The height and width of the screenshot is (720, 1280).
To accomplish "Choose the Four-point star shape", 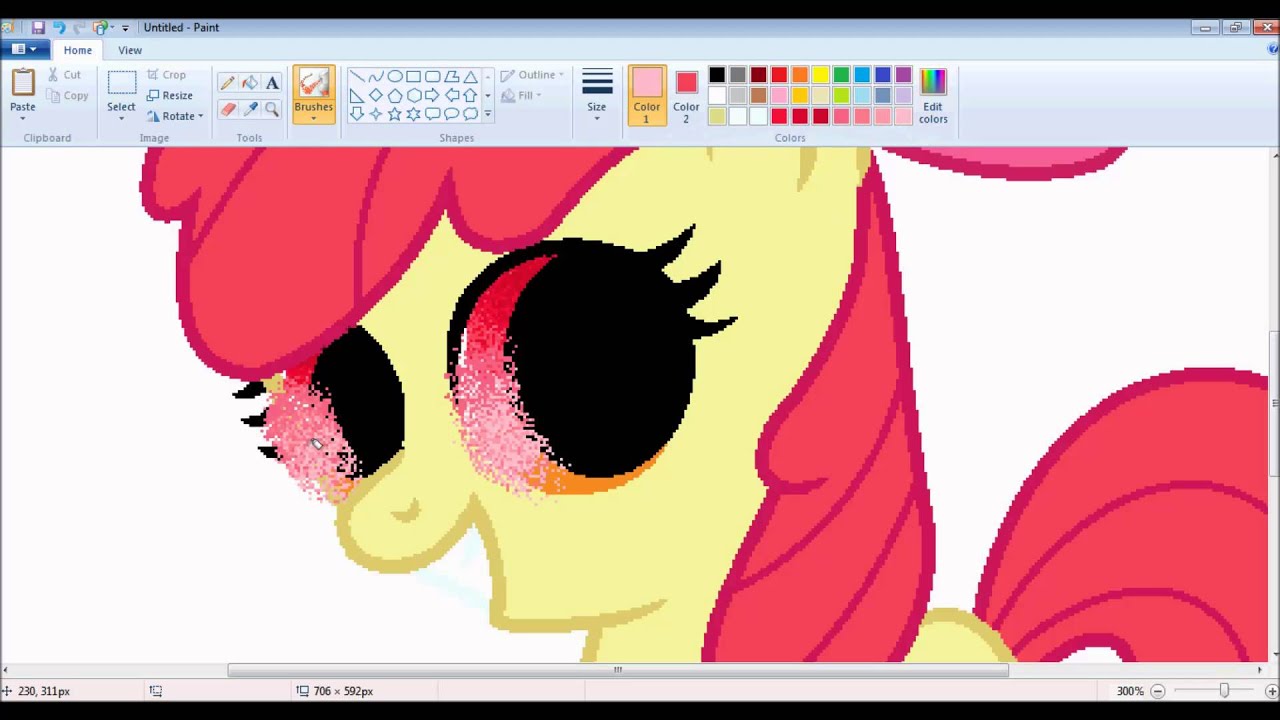I will [x=375, y=114].
